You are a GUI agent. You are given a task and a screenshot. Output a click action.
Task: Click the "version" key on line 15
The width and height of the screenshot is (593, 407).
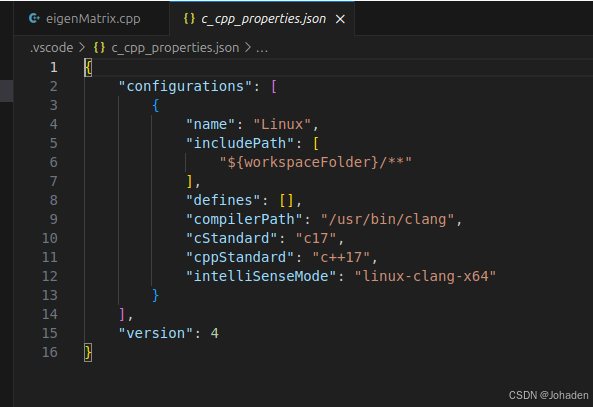coord(156,333)
